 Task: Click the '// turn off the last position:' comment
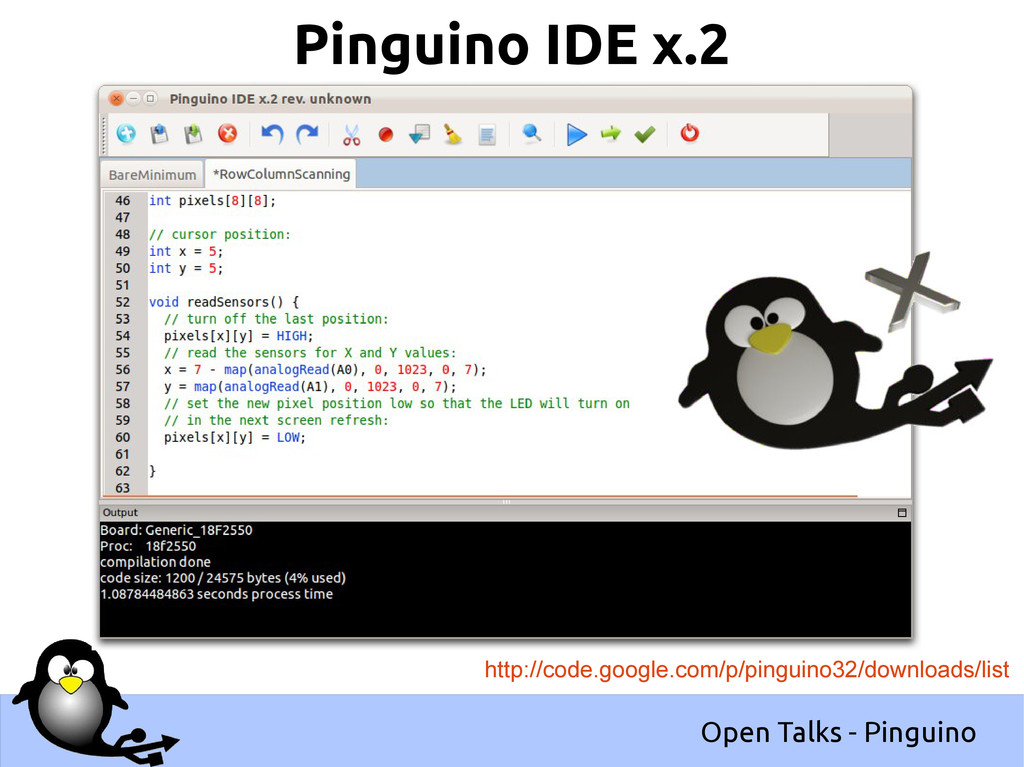(276, 319)
